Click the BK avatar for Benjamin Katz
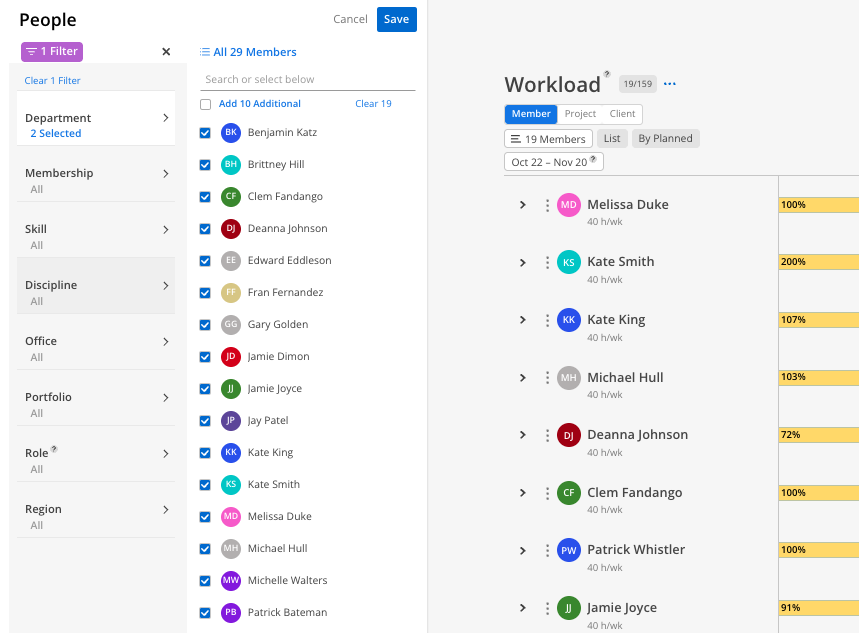This screenshot has width=859, height=633. [x=231, y=133]
